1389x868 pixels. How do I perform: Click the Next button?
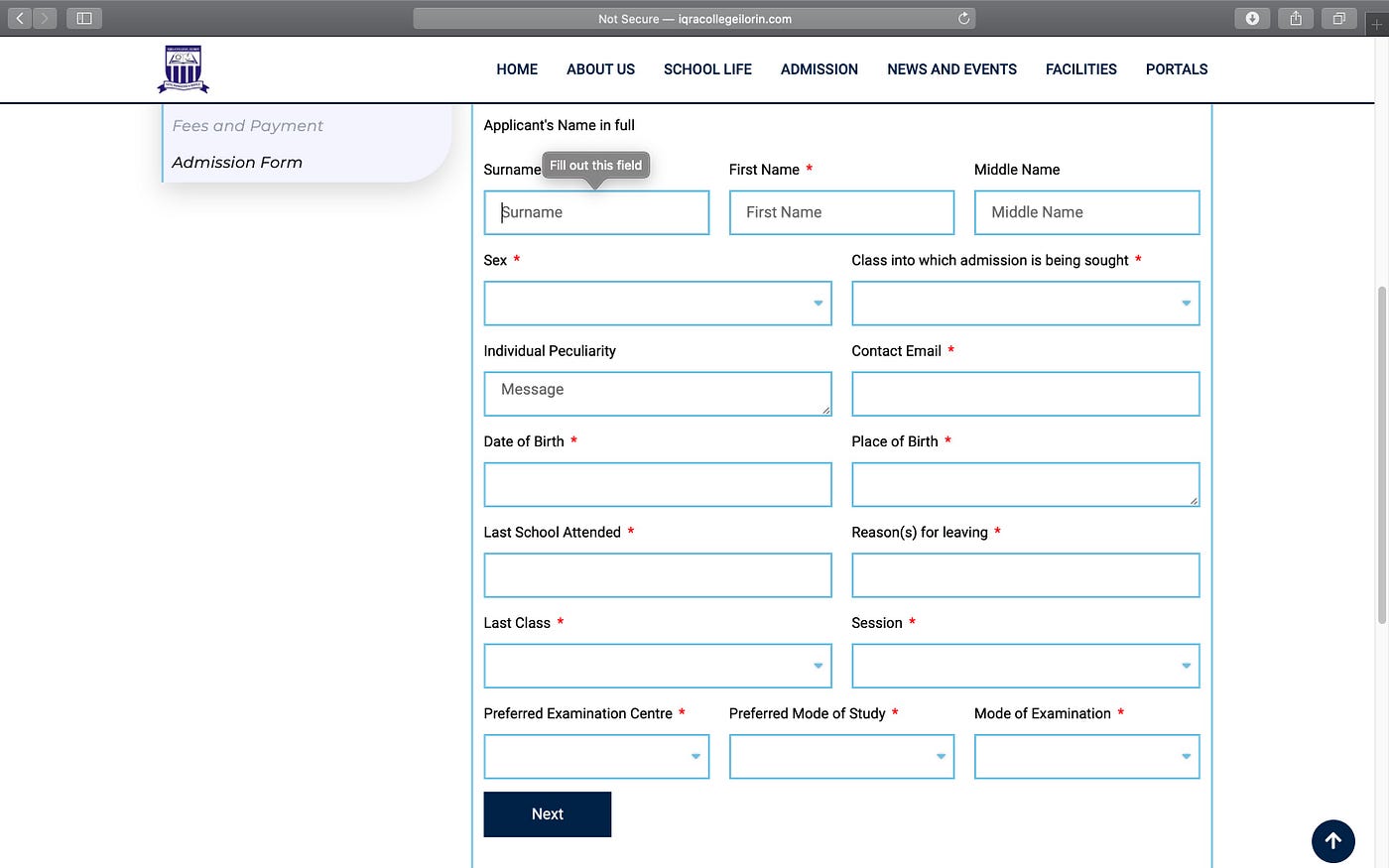click(548, 814)
